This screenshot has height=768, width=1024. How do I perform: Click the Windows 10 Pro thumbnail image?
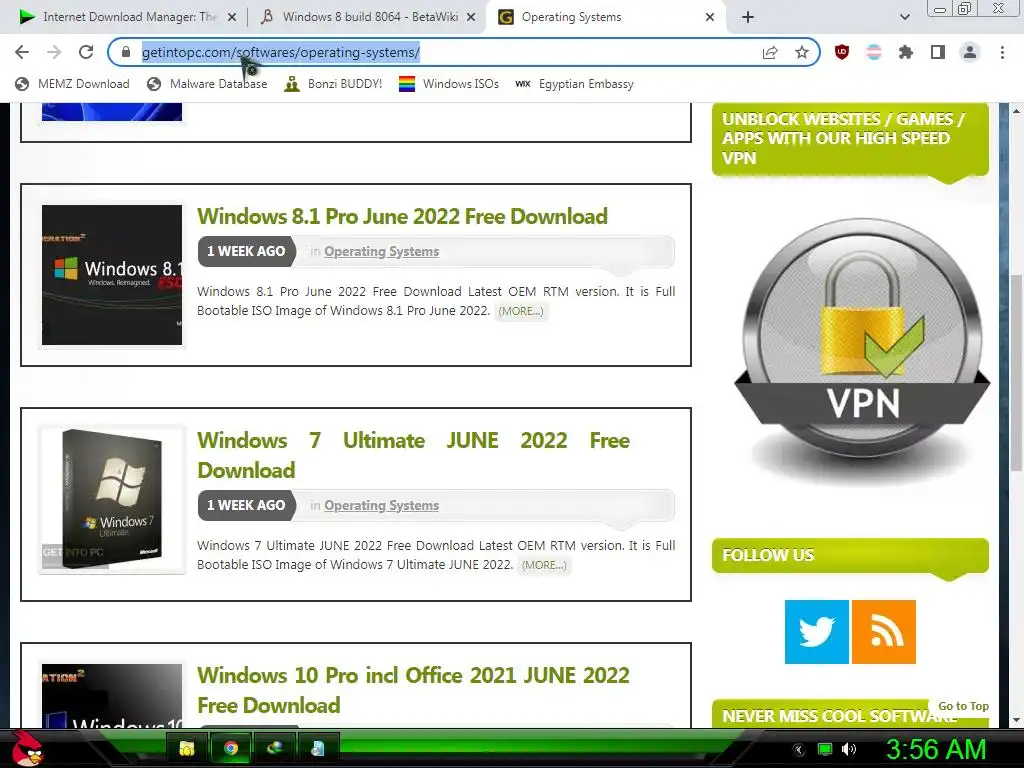coord(112,696)
